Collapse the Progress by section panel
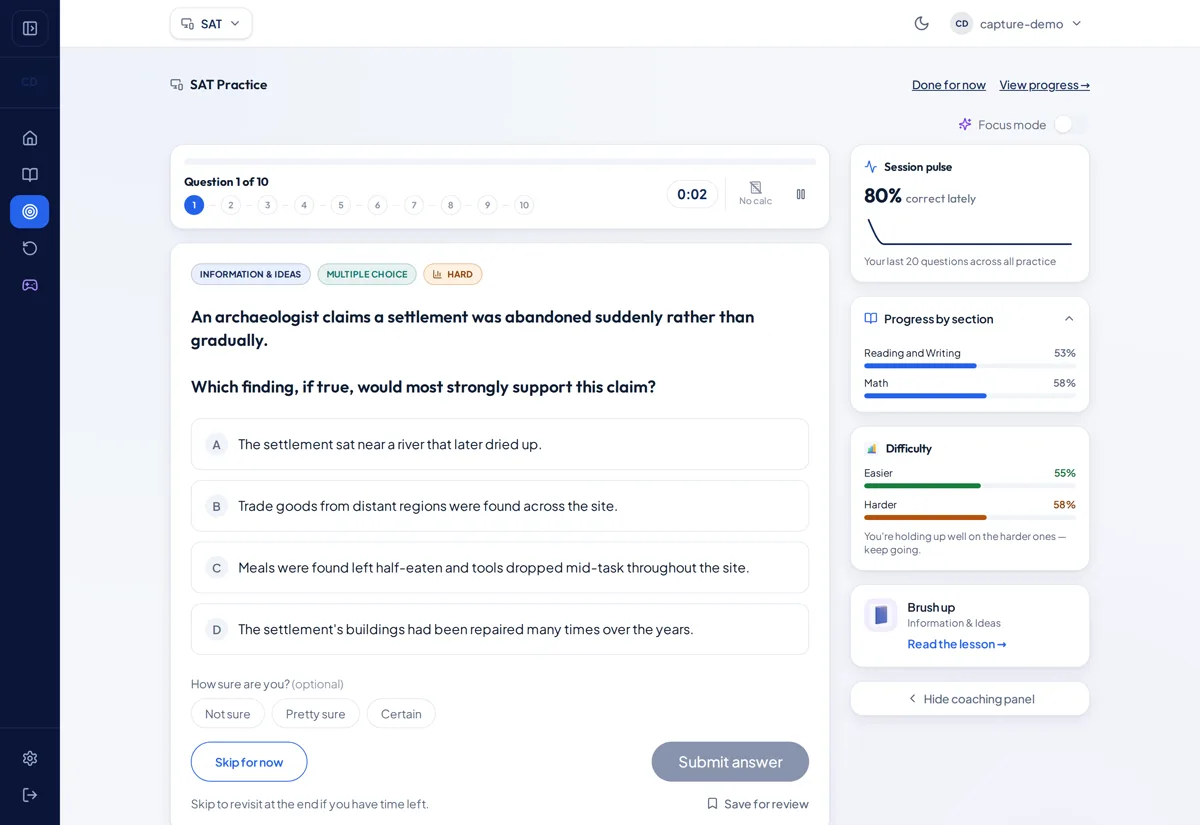 1069,319
